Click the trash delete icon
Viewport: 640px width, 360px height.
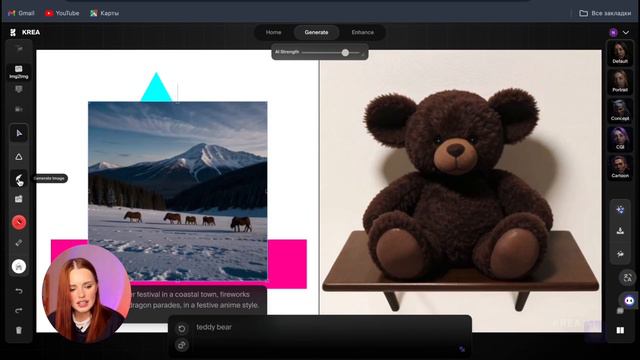[x=19, y=330]
